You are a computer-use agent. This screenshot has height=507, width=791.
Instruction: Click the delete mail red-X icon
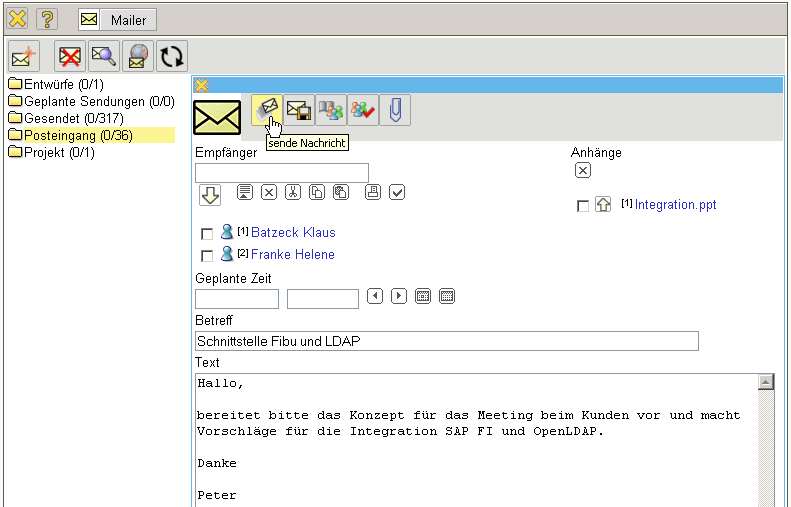[x=69, y=57]
